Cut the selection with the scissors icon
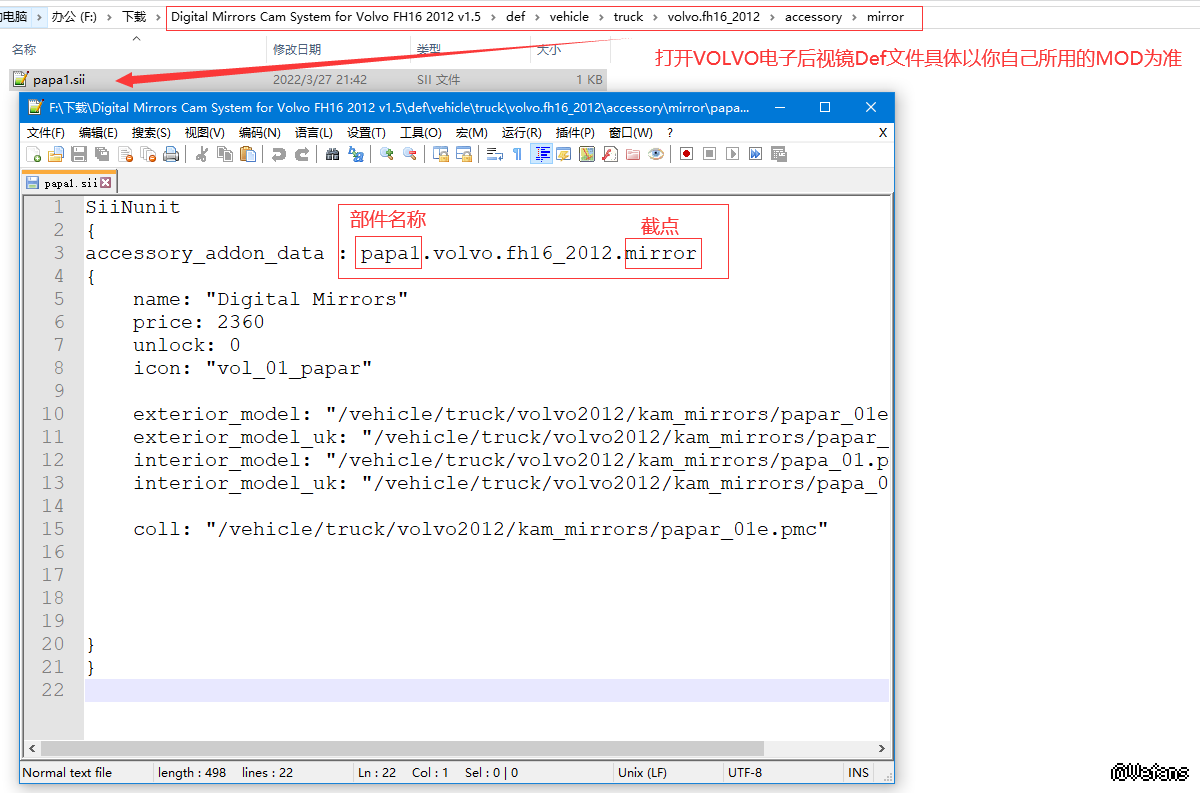 [x=201, y=154]
